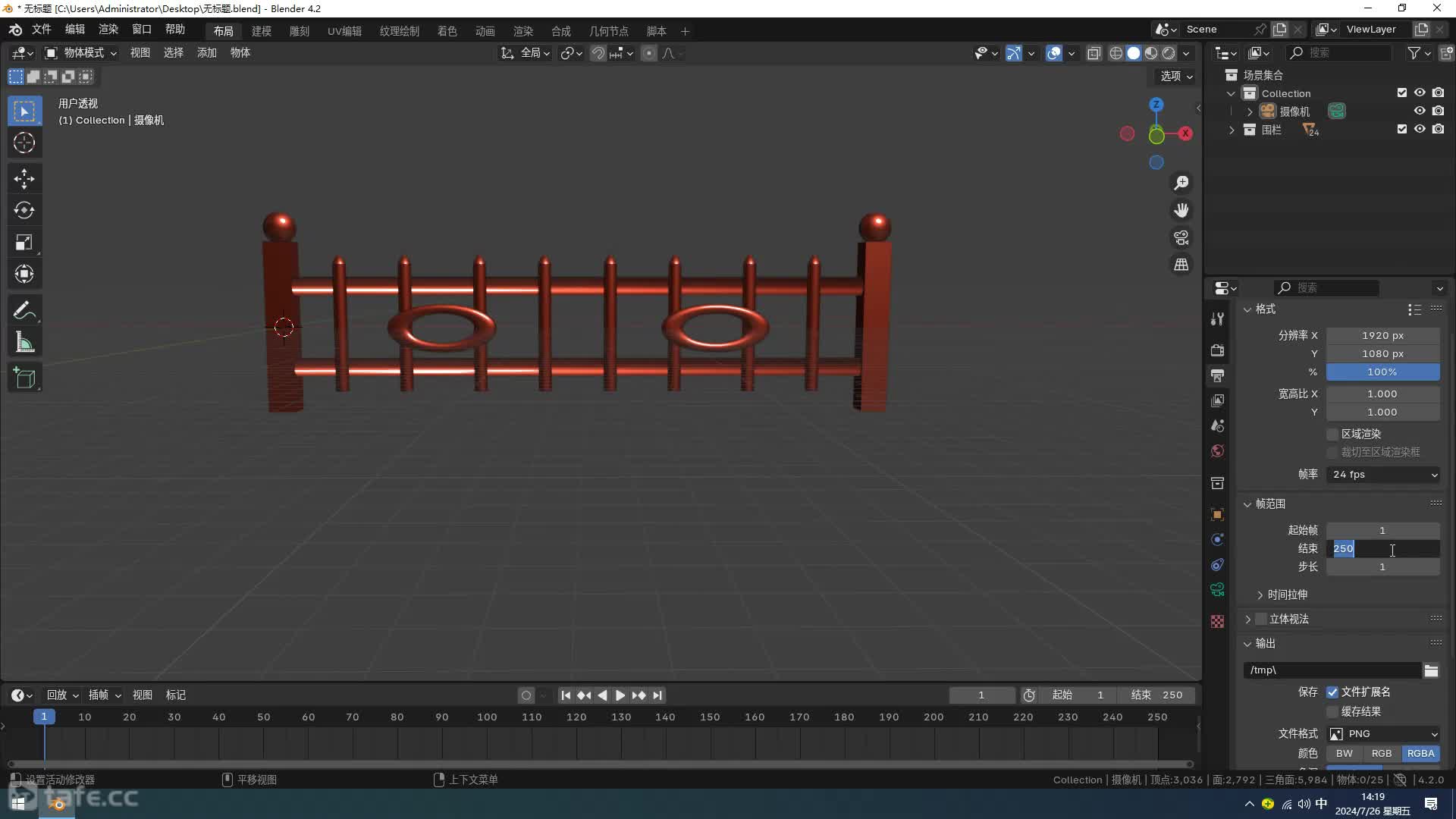Select the RGBA color mode button
This screenshot has width=1456, height=819.
click(1420, 754)
